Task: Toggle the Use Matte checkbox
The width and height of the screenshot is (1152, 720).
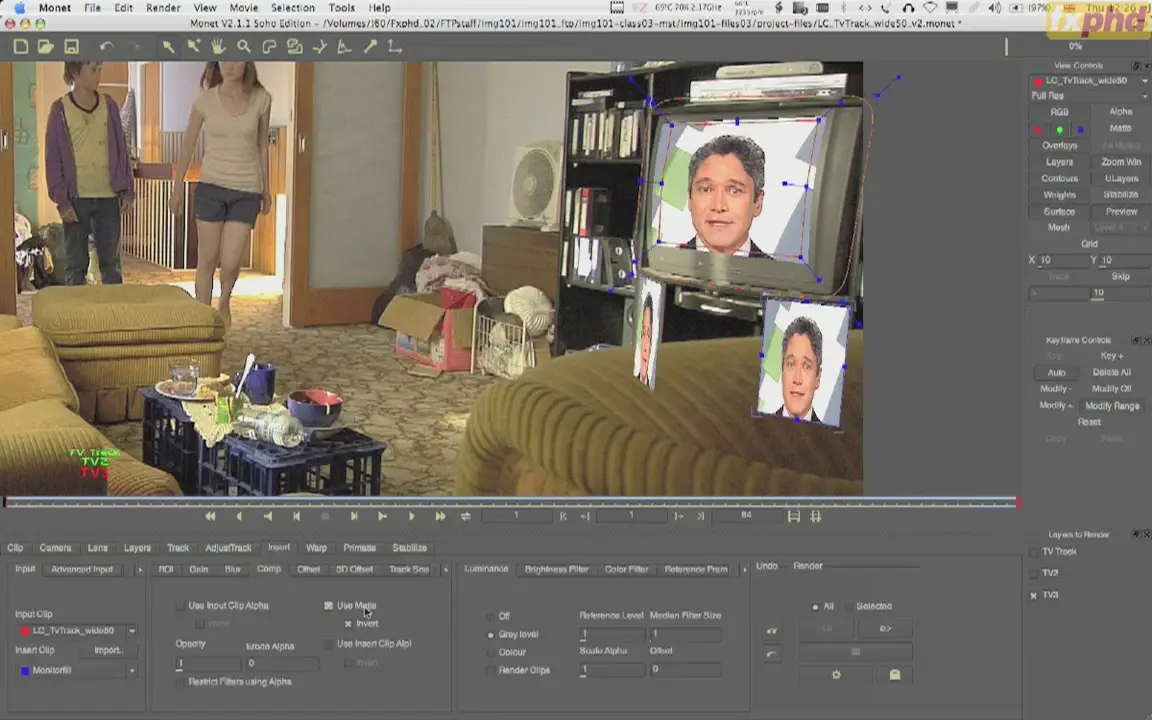Action: pos(328,606)
